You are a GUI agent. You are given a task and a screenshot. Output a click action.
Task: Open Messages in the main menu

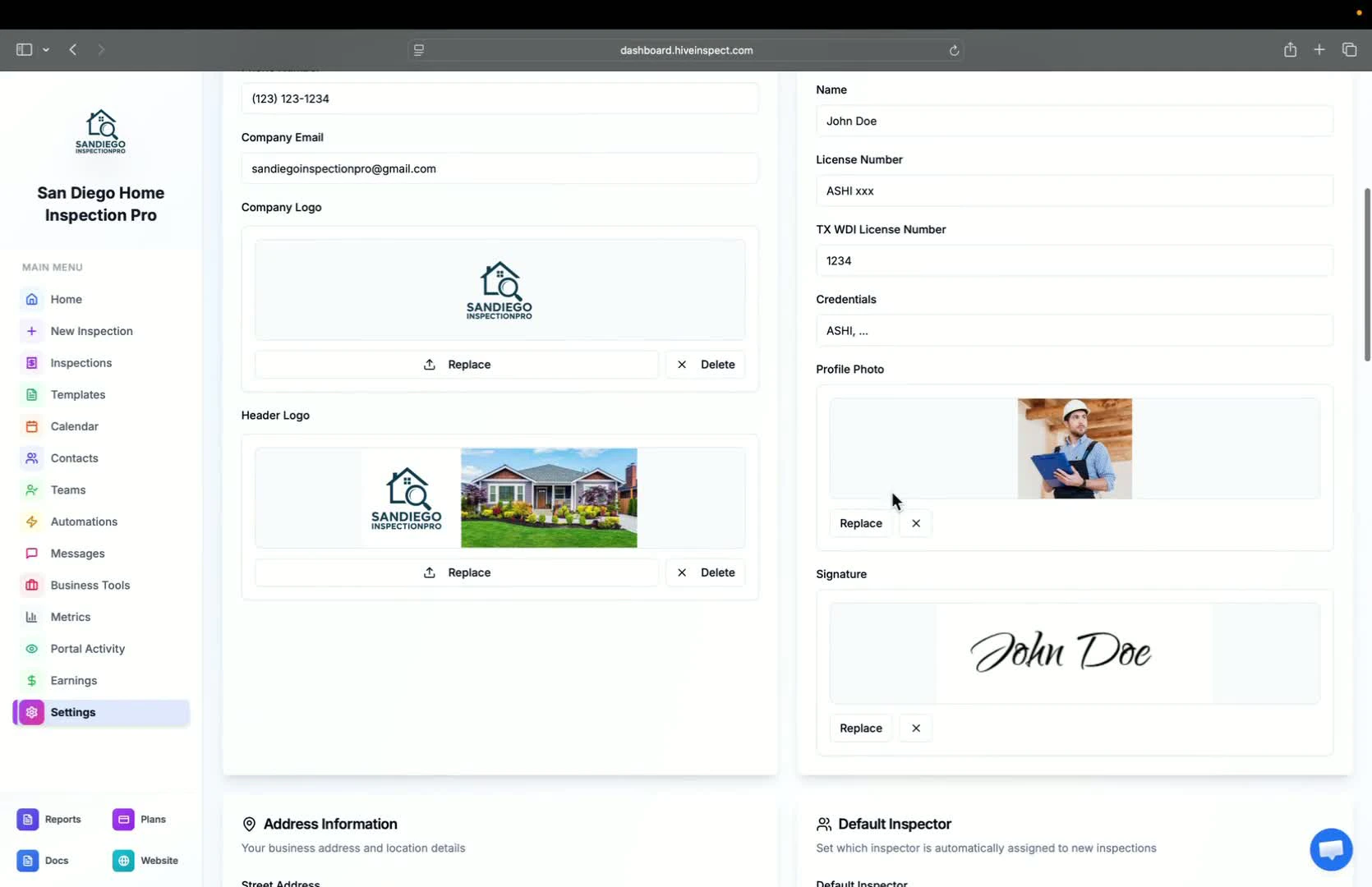76,553
